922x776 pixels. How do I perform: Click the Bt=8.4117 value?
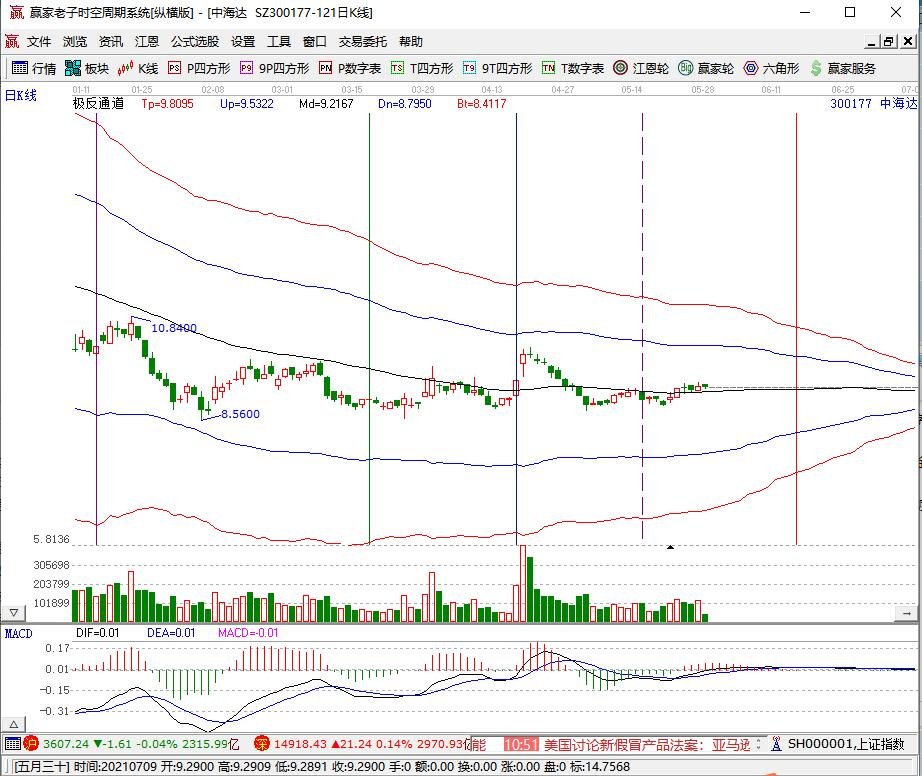click(x=482, y=103)
